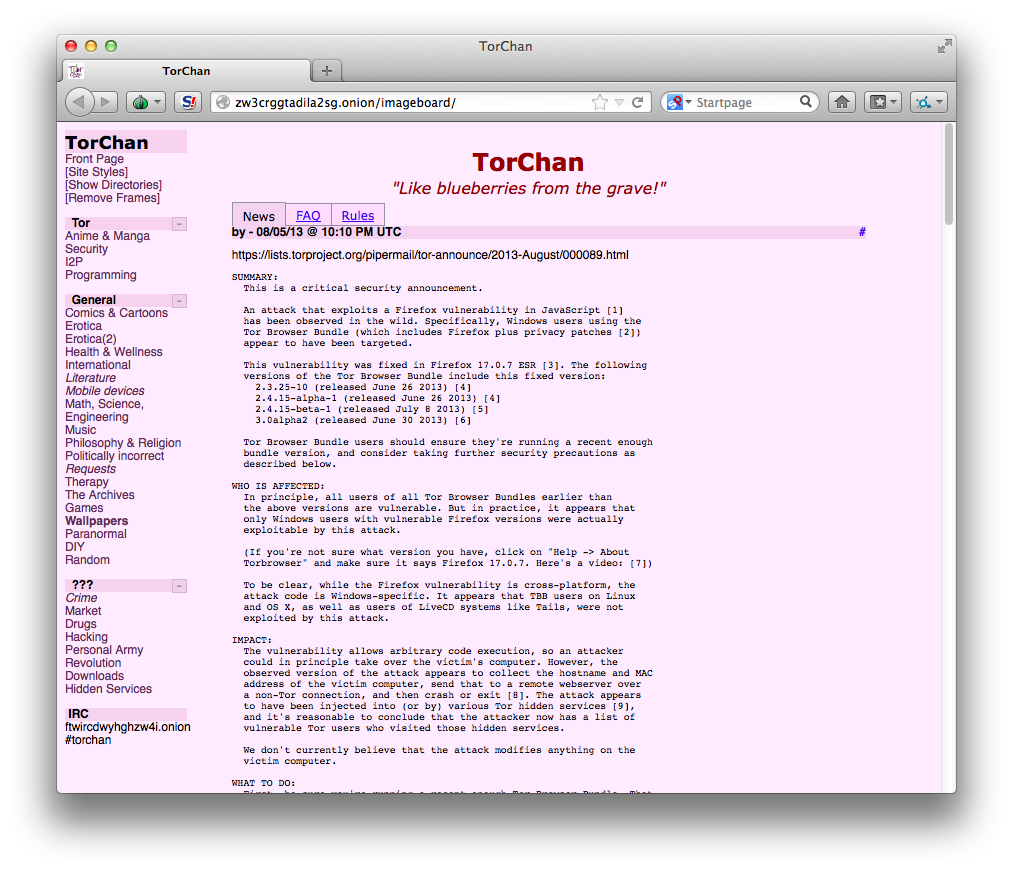Reload the page with the refresh icon
Screen dimensions: 1013x872
pos(638,102)
